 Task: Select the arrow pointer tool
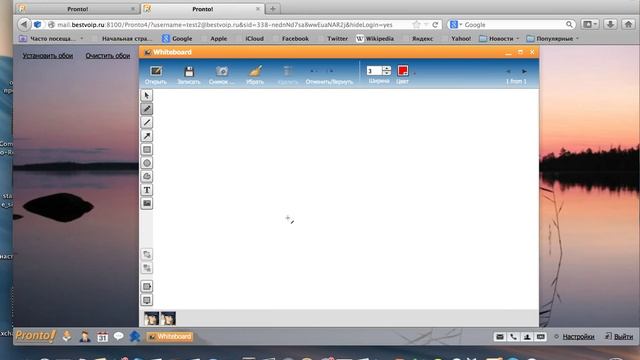tap(147, 96)
